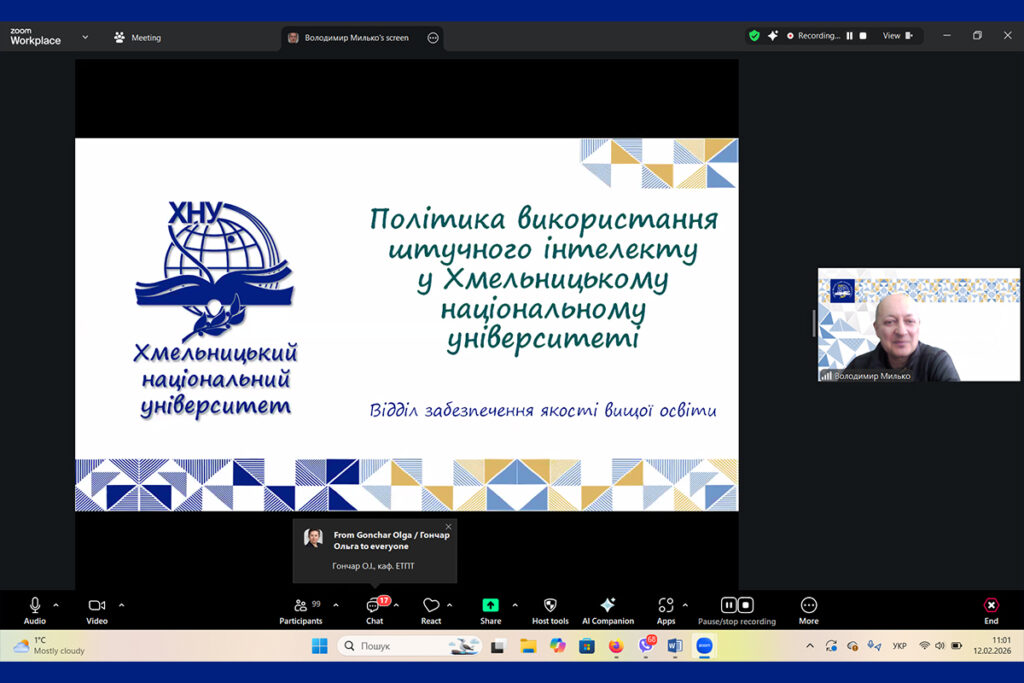Viewport: 1024px width, 683px height.
Task: Open the More options menu
Action: point(808,606)
